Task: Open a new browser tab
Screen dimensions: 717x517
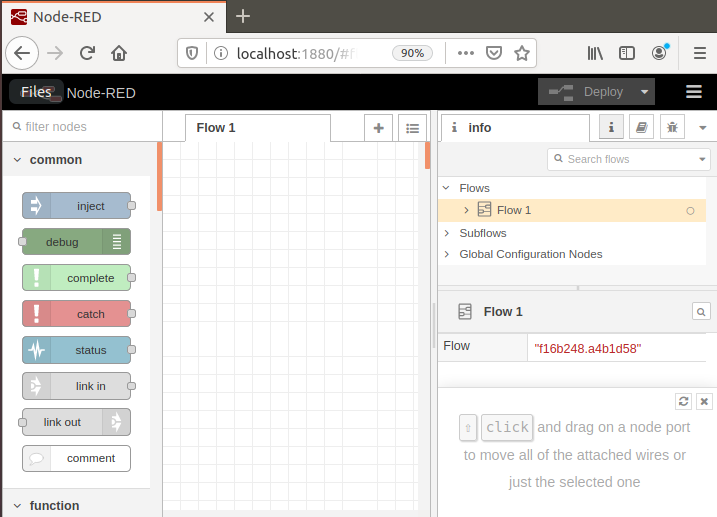Action: (243, 16)
